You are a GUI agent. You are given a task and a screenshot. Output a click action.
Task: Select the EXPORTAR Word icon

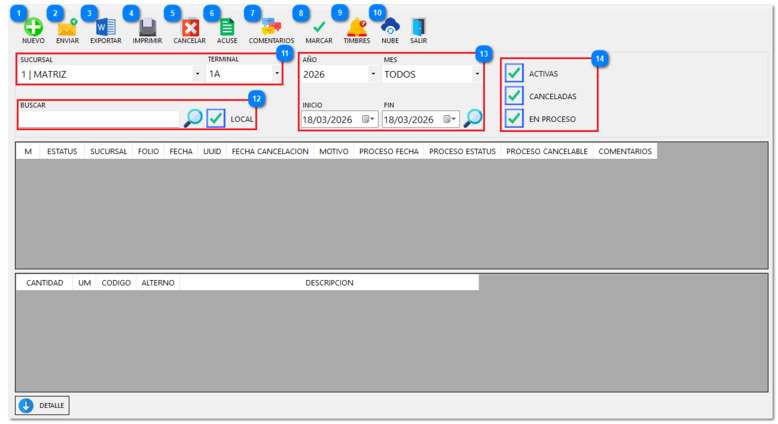pos(106,27)
